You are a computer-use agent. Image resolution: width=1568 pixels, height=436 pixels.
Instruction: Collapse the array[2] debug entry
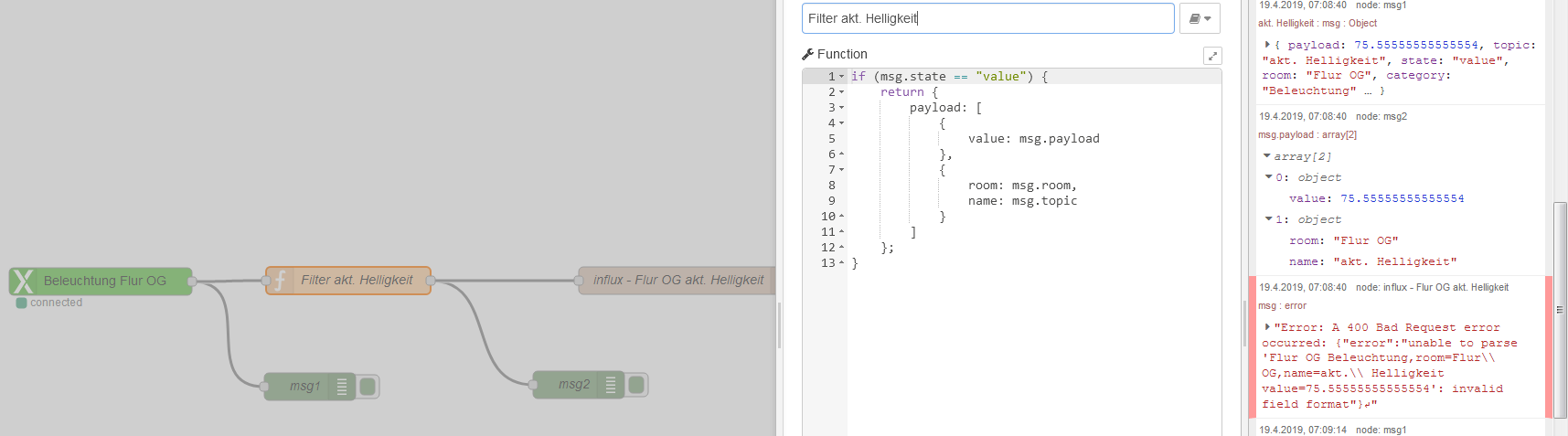1267,156
